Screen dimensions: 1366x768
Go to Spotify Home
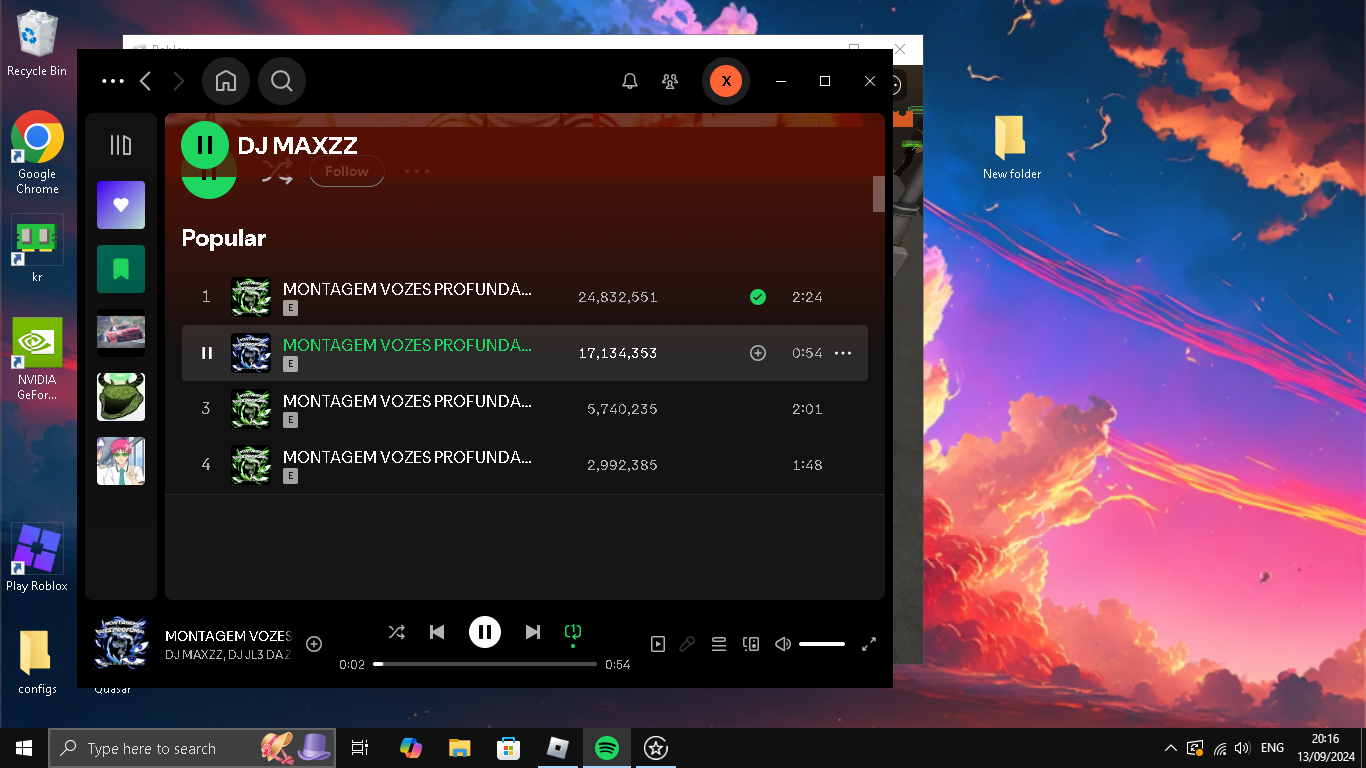226,81
